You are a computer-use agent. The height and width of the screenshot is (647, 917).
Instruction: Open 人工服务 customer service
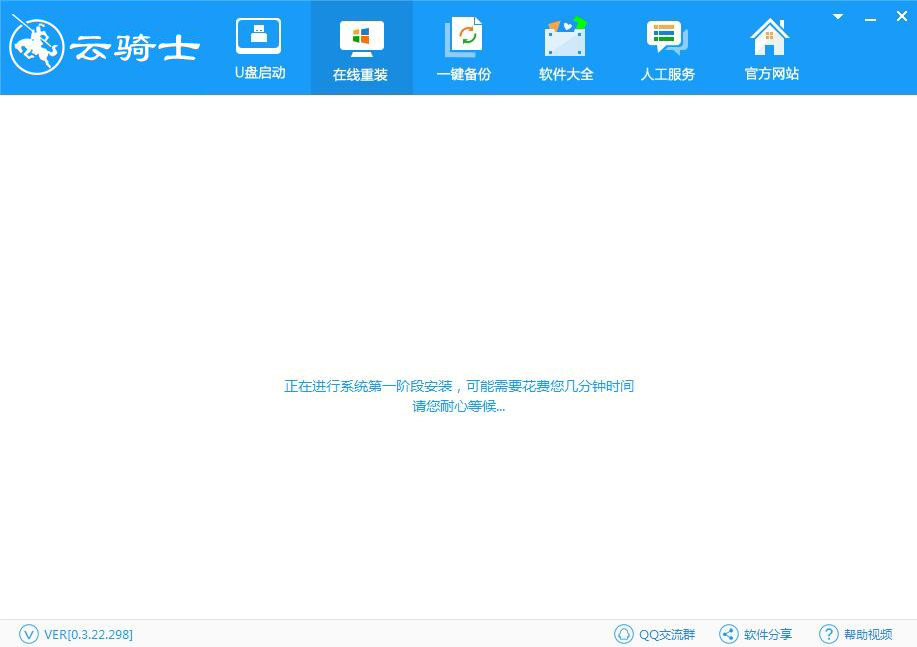[x=667, y=46]
